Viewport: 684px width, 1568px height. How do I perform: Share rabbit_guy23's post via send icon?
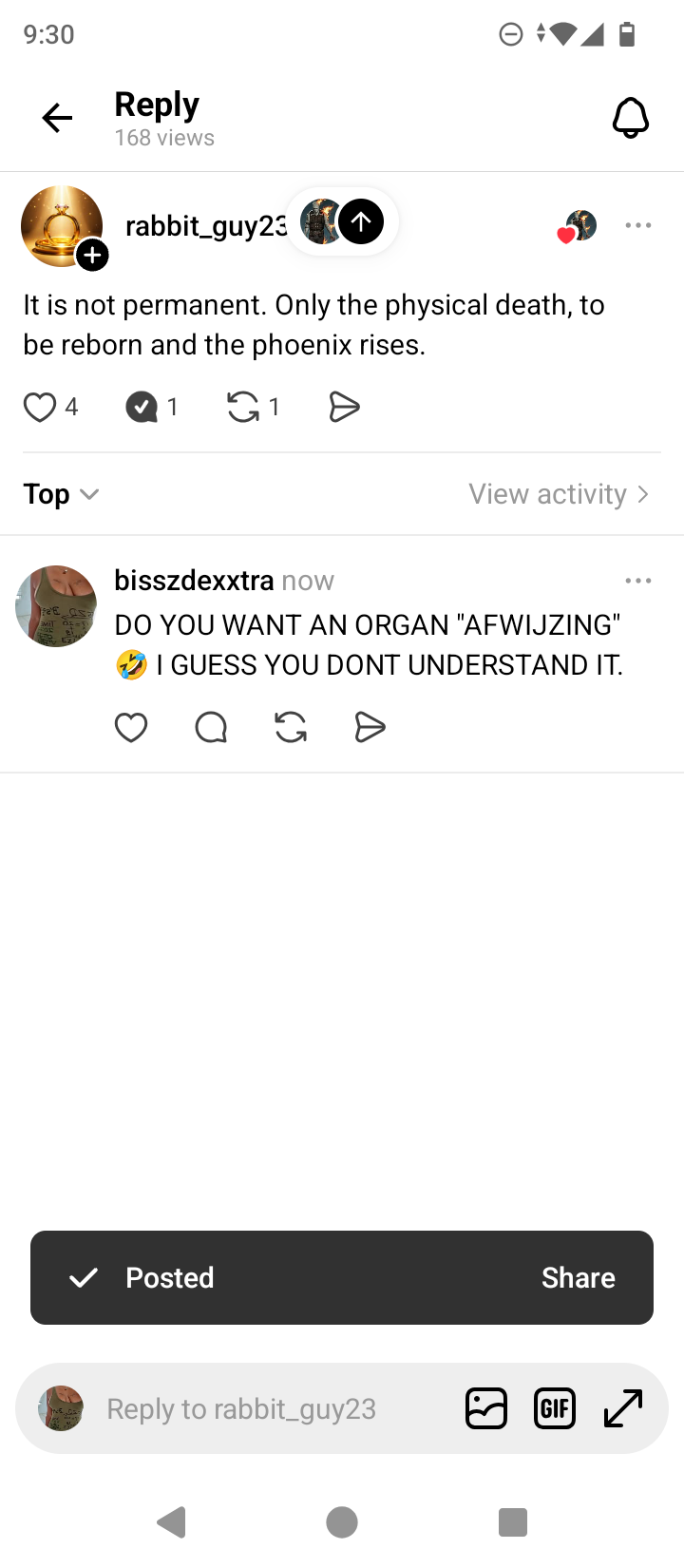[x=344, y=407]
